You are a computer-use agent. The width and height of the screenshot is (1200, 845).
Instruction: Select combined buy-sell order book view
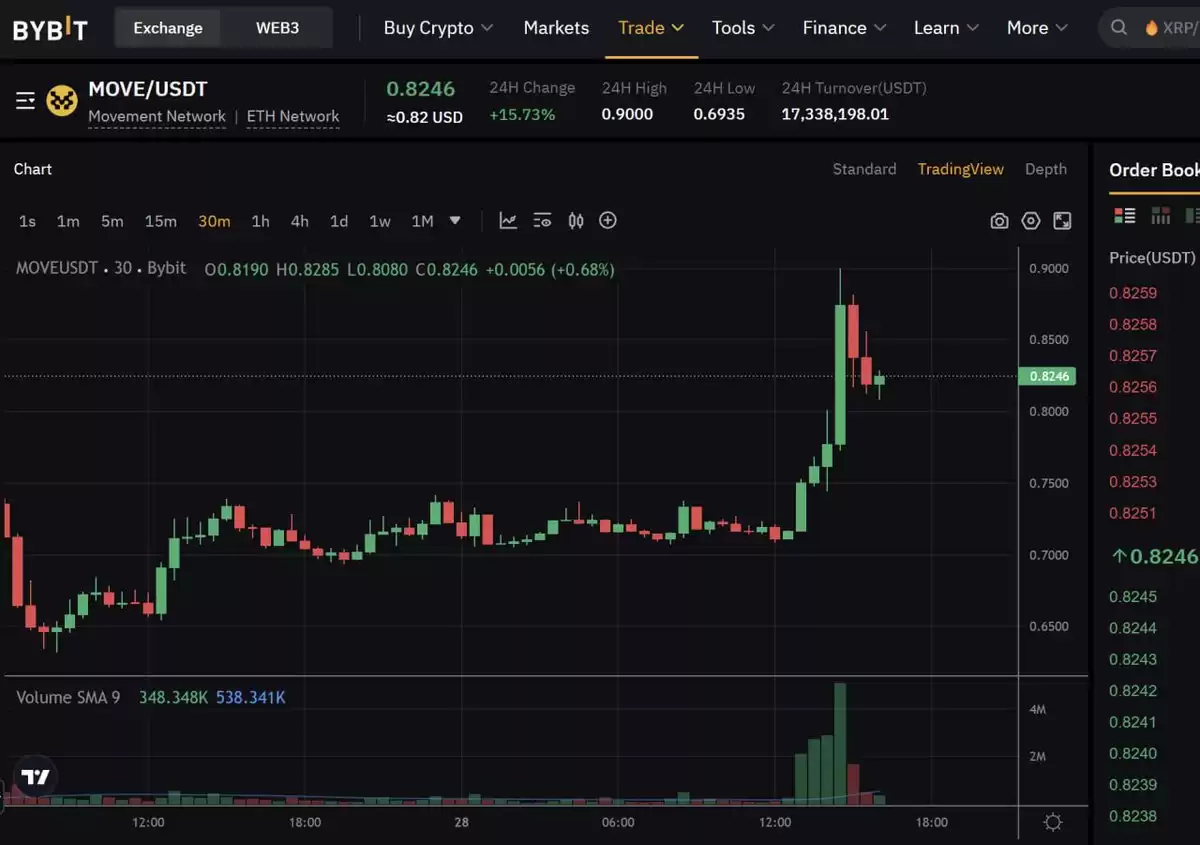1125,215
